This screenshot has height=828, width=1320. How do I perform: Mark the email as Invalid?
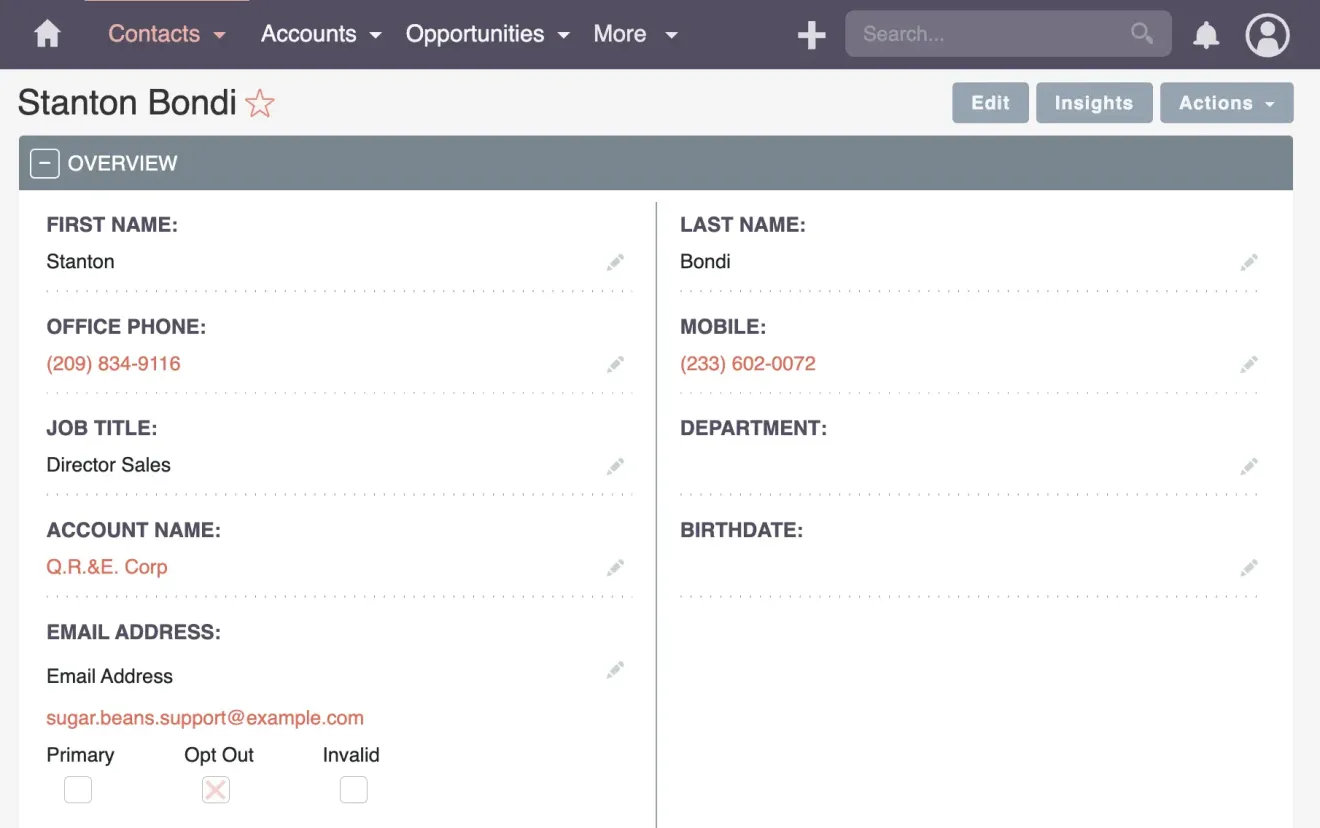[353, 789]
